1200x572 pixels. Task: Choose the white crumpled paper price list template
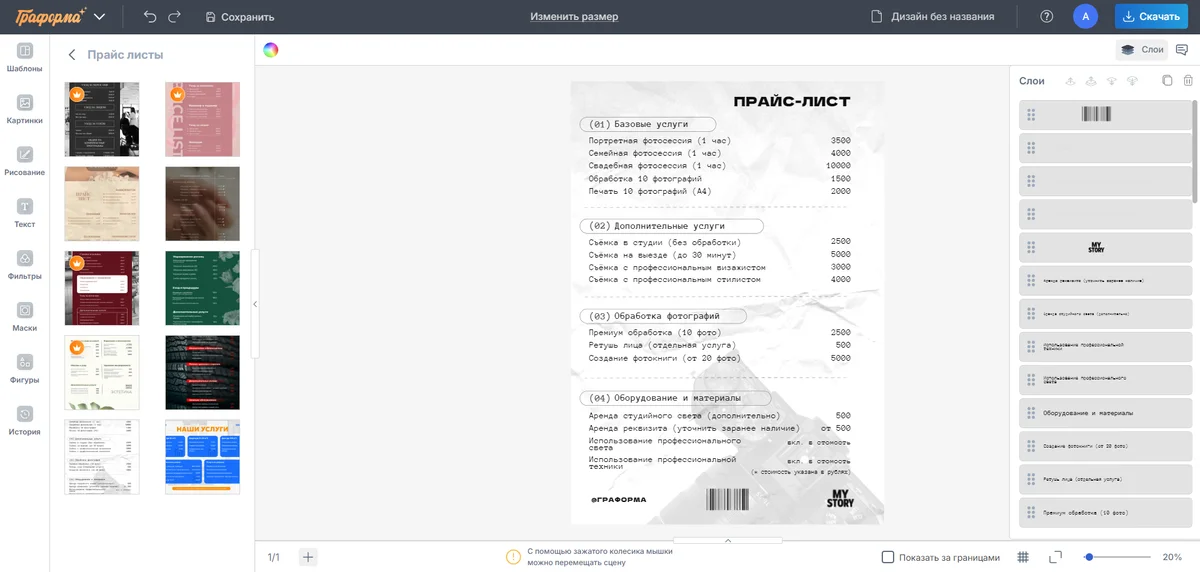(102, 457)
